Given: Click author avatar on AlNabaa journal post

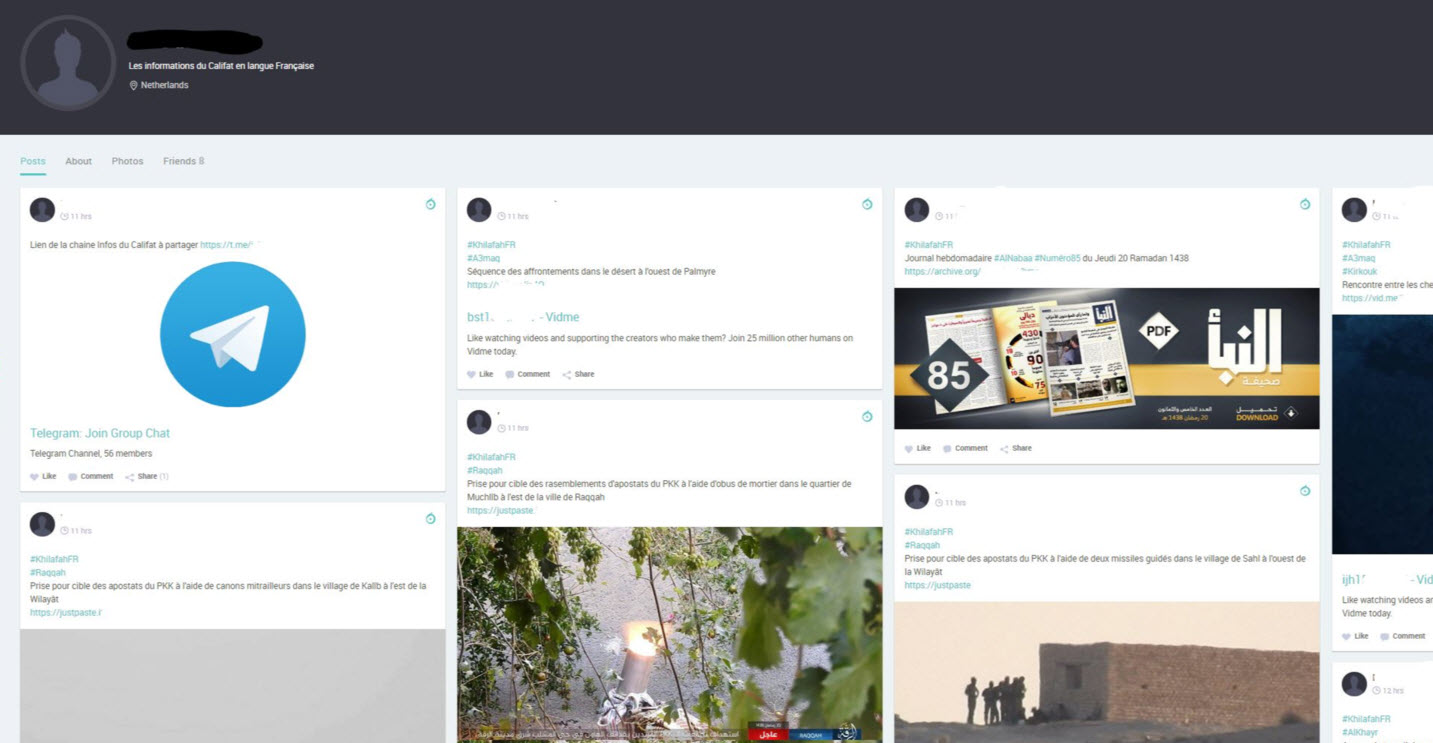Looking at the screenshot, I should click(917, 210).
